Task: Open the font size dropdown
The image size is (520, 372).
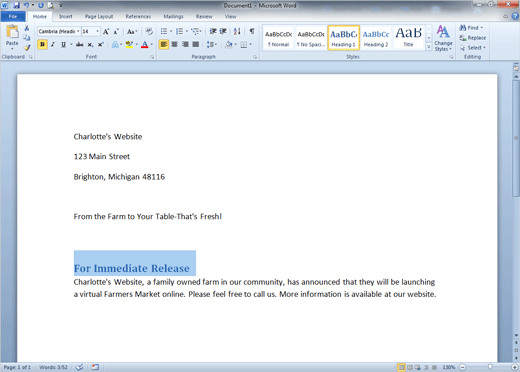Action: coord(97,31)
